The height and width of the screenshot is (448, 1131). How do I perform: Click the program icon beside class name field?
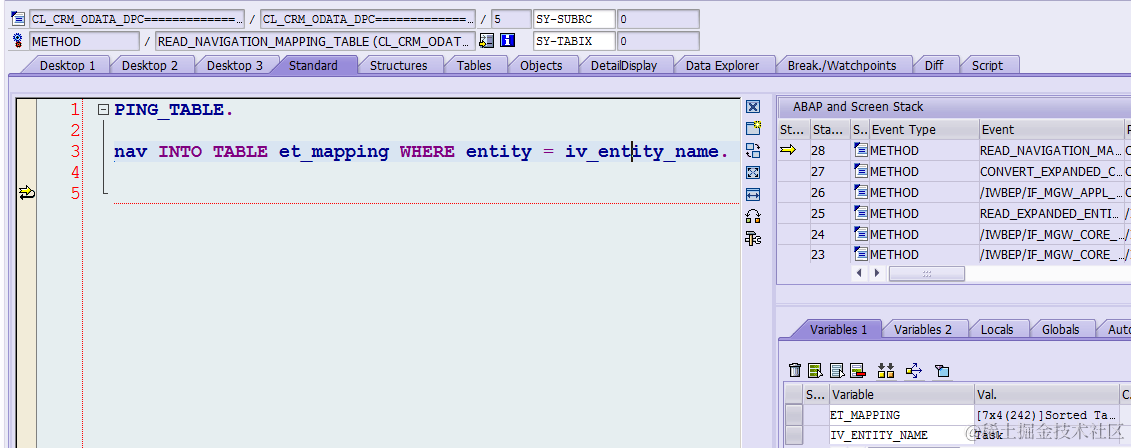pyautogui.click(x=19, y=18)
